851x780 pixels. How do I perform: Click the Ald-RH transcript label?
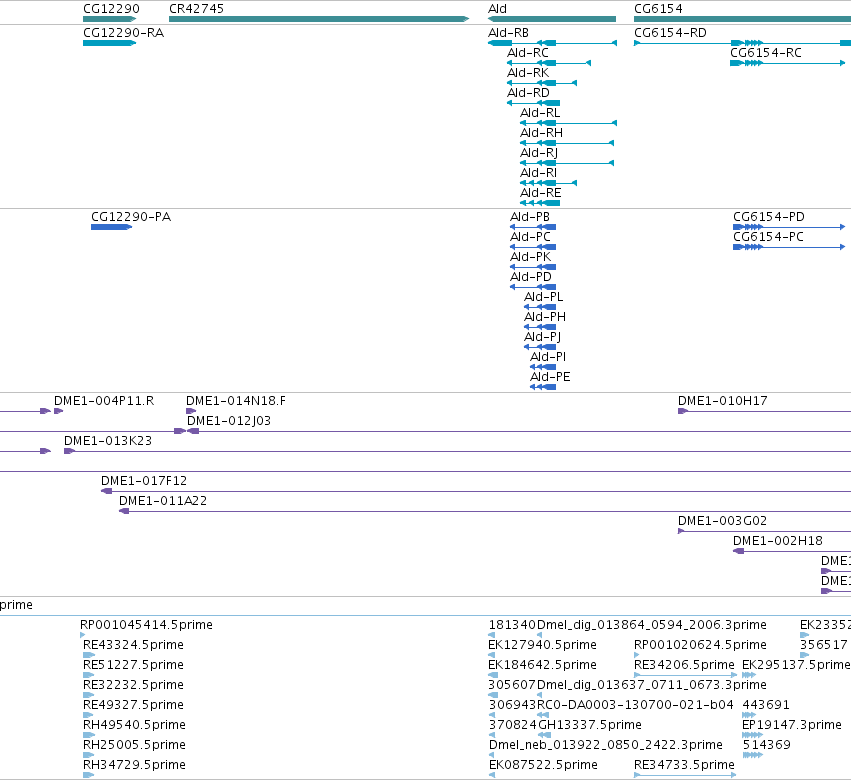(x=541, y=133)
